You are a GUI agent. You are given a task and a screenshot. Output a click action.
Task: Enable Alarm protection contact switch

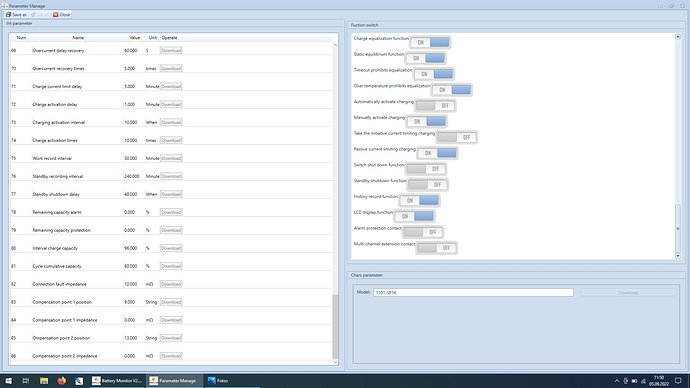(423, 232)
